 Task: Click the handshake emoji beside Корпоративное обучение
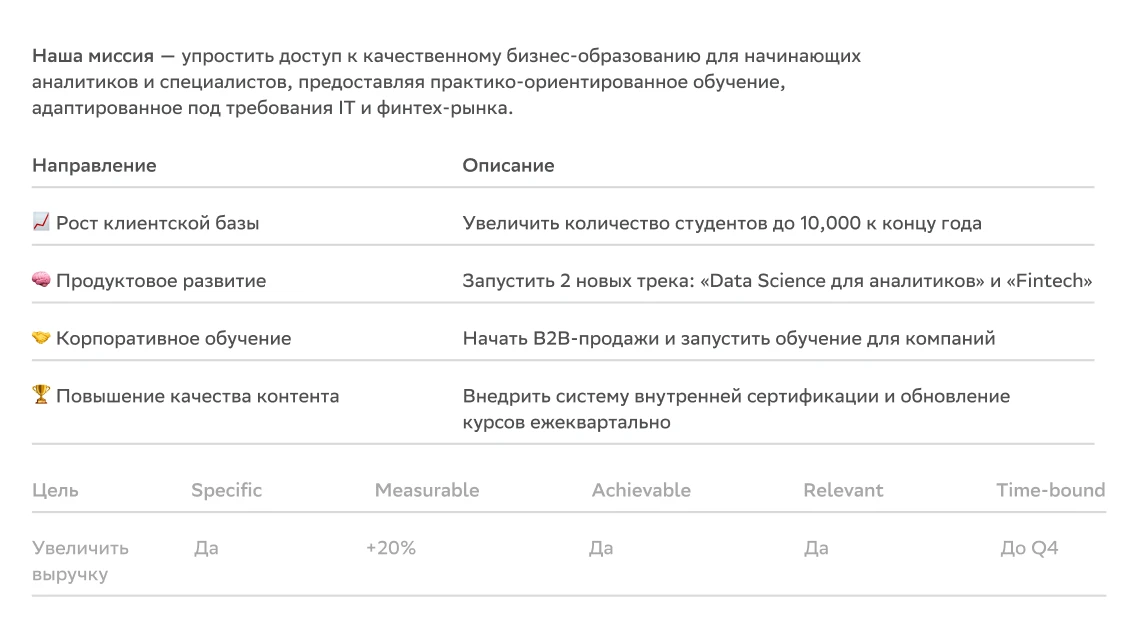(41, 339)
